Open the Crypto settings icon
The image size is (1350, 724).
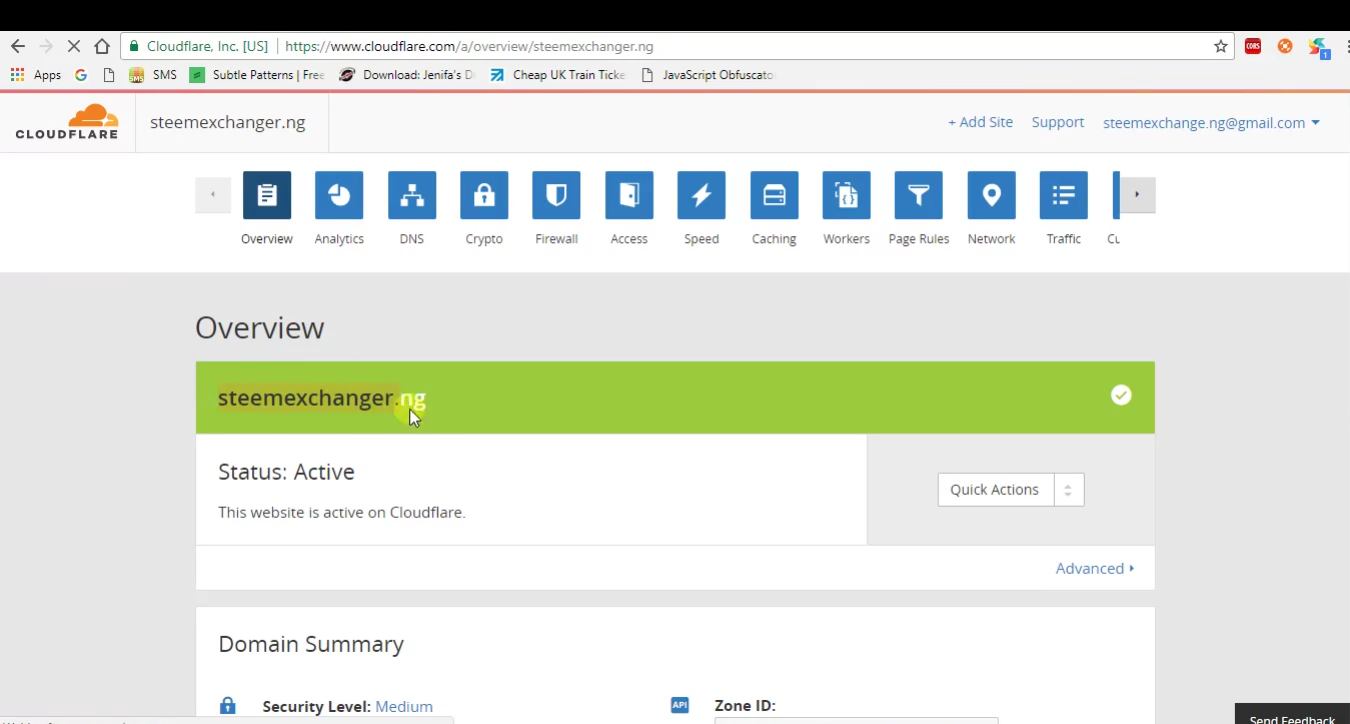click(x=483, y=195)
